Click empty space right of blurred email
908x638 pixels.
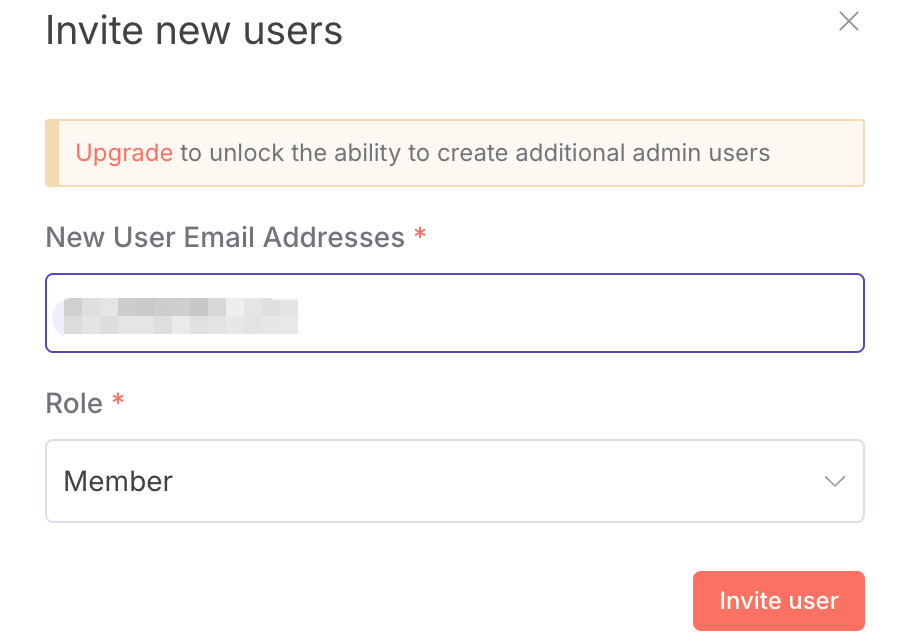(580, 313)
